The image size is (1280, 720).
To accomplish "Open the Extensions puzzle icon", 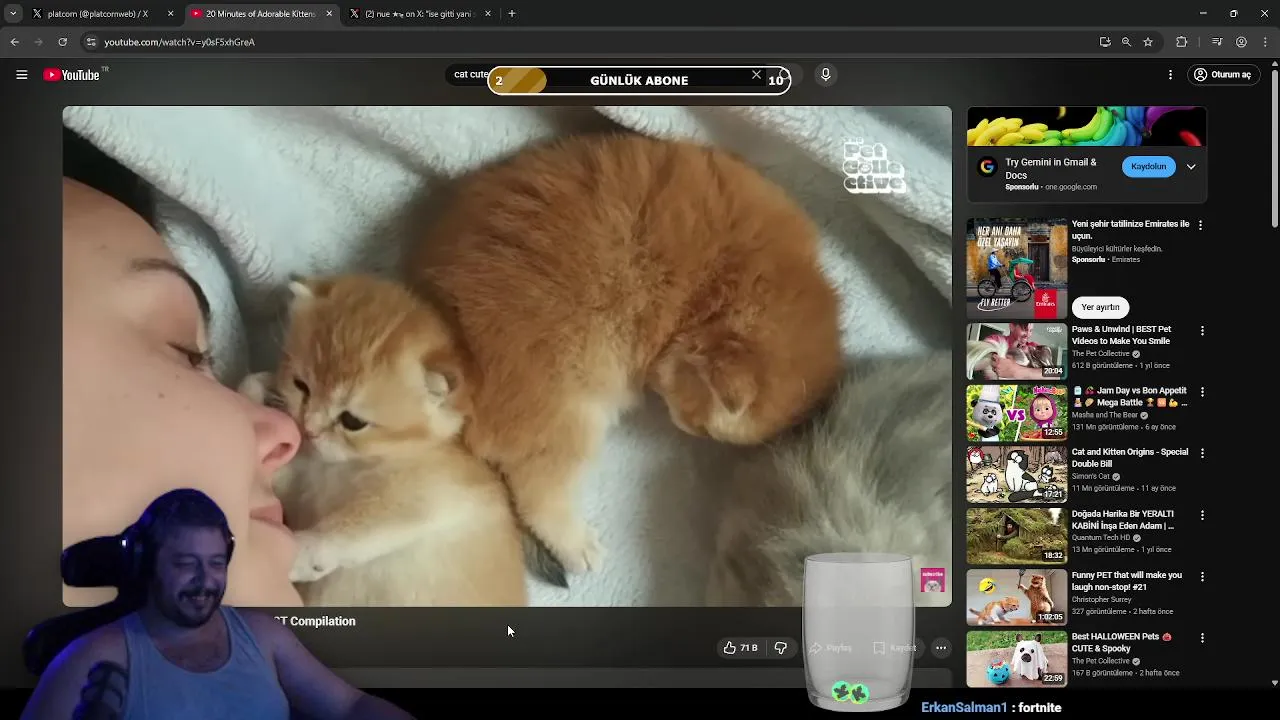I will [x=1182, y=42].
